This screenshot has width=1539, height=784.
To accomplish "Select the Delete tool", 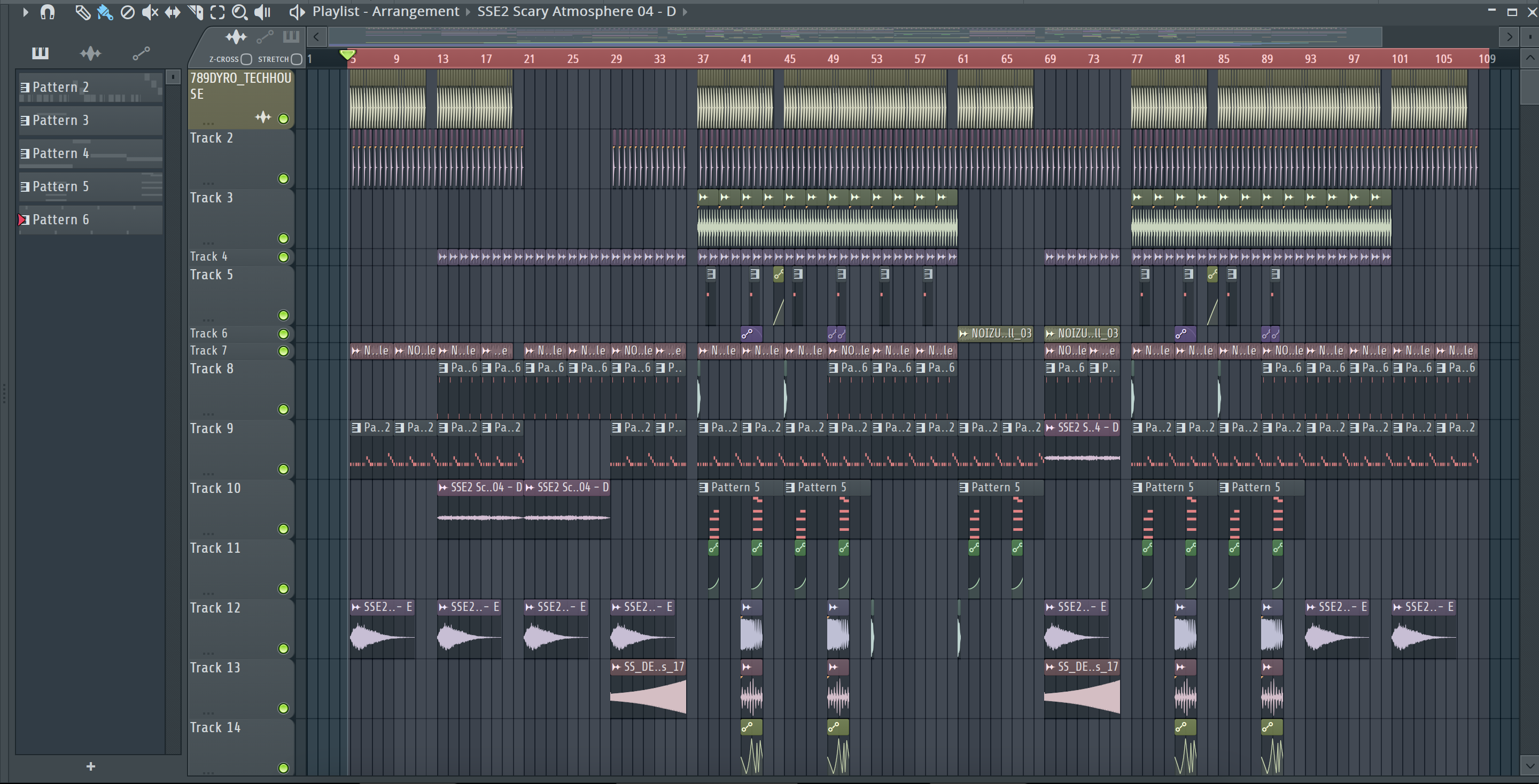I will point(127,12).
